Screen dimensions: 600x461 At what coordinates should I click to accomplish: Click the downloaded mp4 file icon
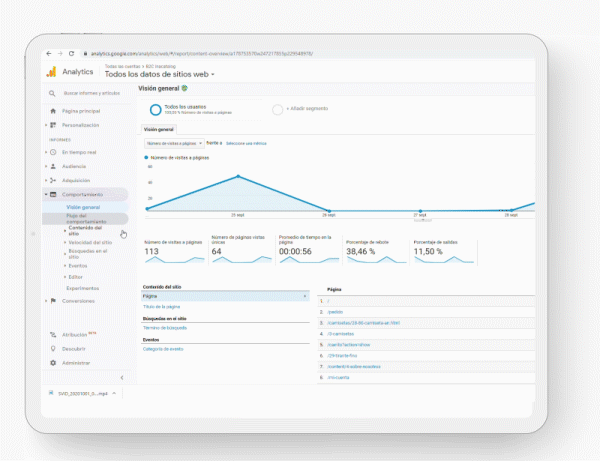point(51,393)
